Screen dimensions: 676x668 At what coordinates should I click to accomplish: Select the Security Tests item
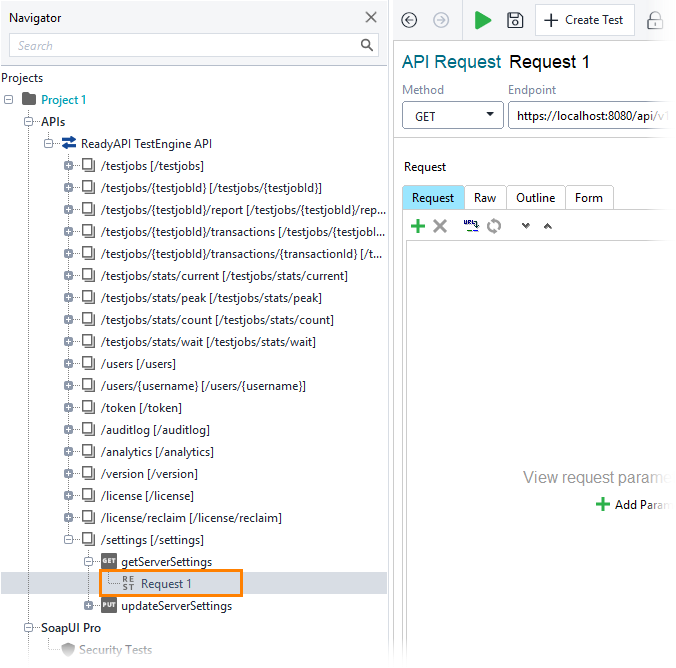(x=116, y=650)
